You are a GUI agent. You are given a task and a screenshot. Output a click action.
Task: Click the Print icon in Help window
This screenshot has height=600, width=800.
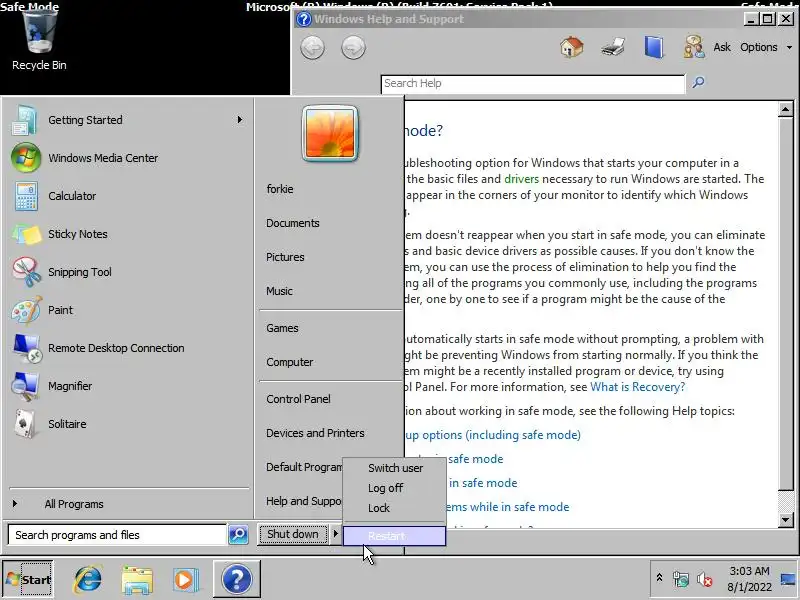point(613,47)
